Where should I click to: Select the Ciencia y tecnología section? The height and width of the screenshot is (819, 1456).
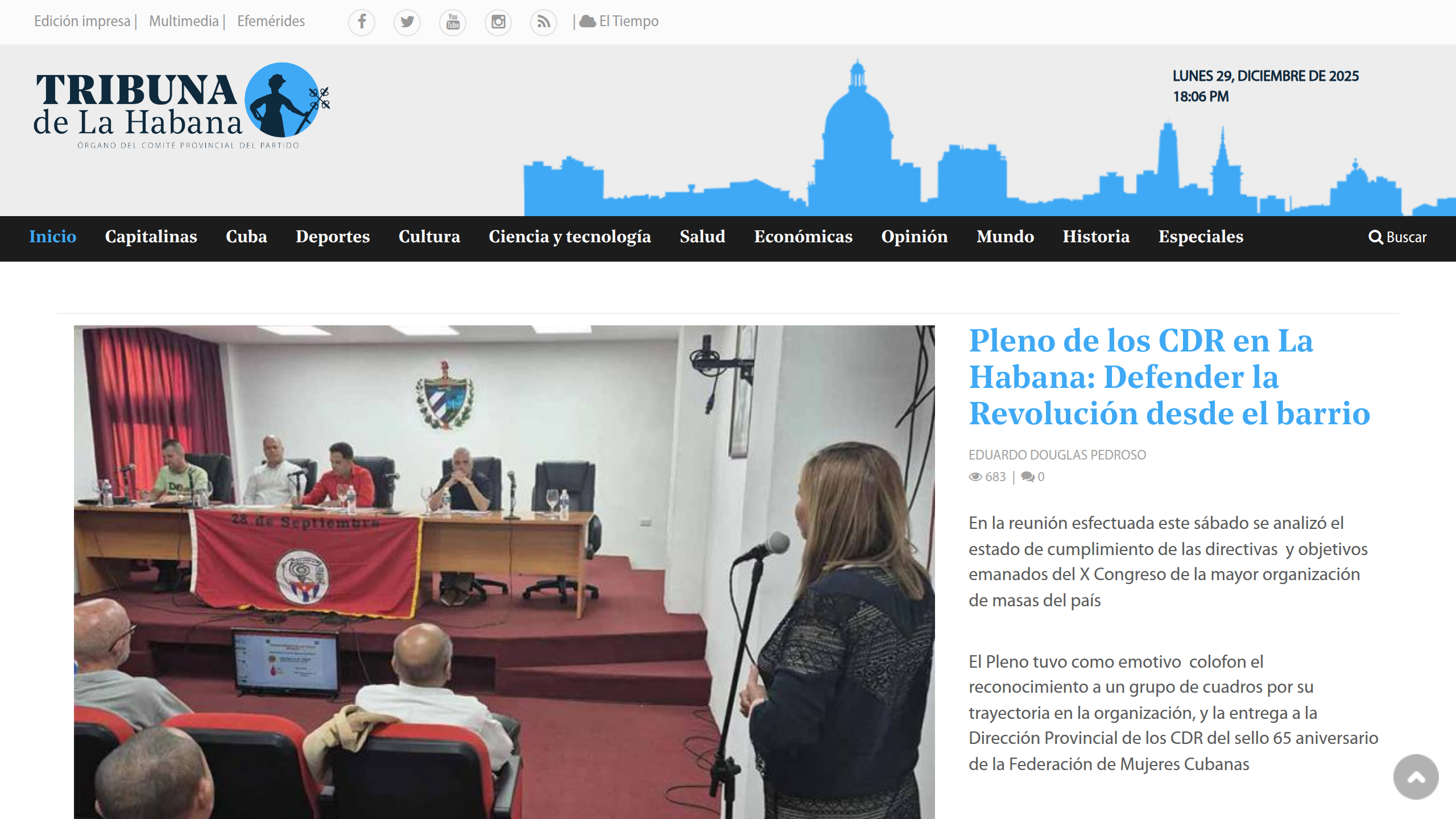click(570, 237)
